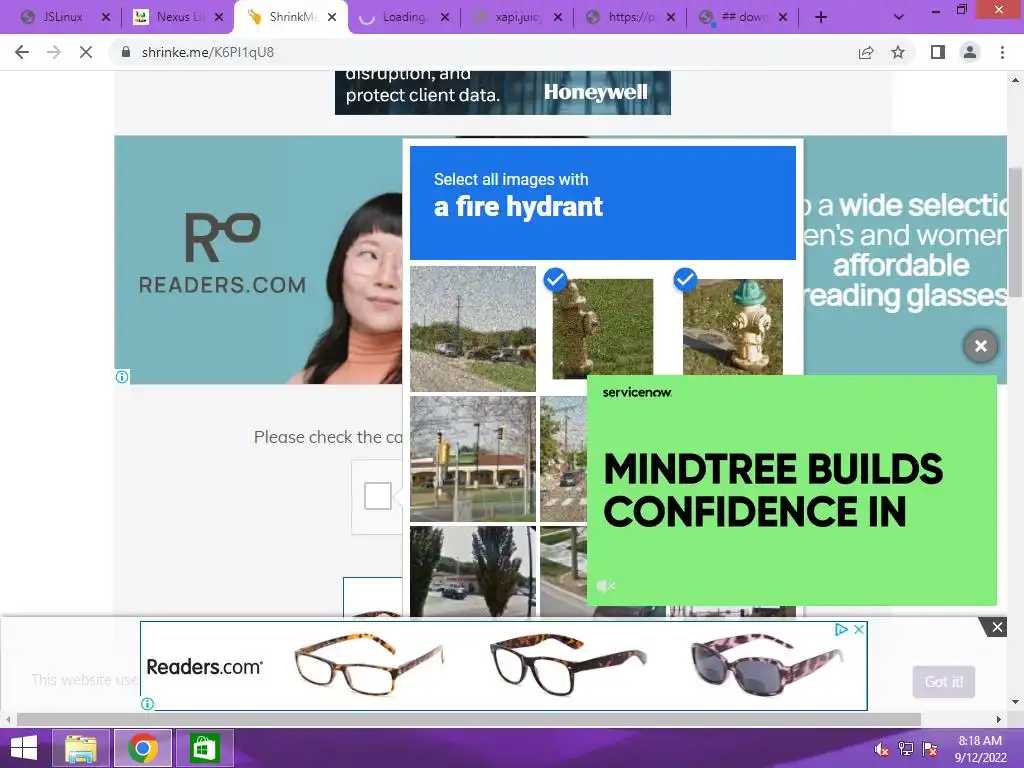Open the green servicenow Mindtree ad
The height and width of the screenshot is (768, 1024).
[792, 490]
